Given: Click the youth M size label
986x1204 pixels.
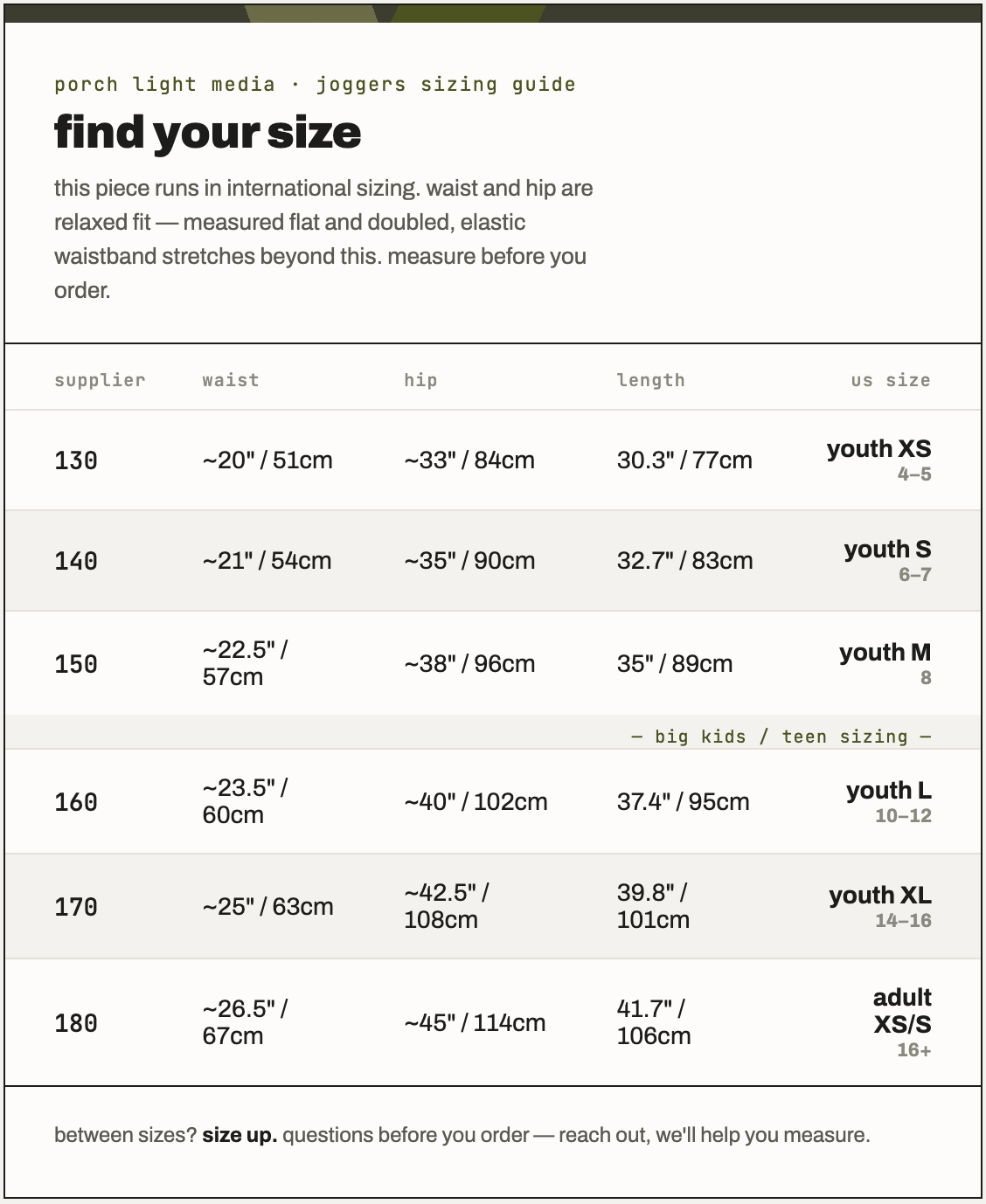Looking at the screenshot, I should [885, 652].
